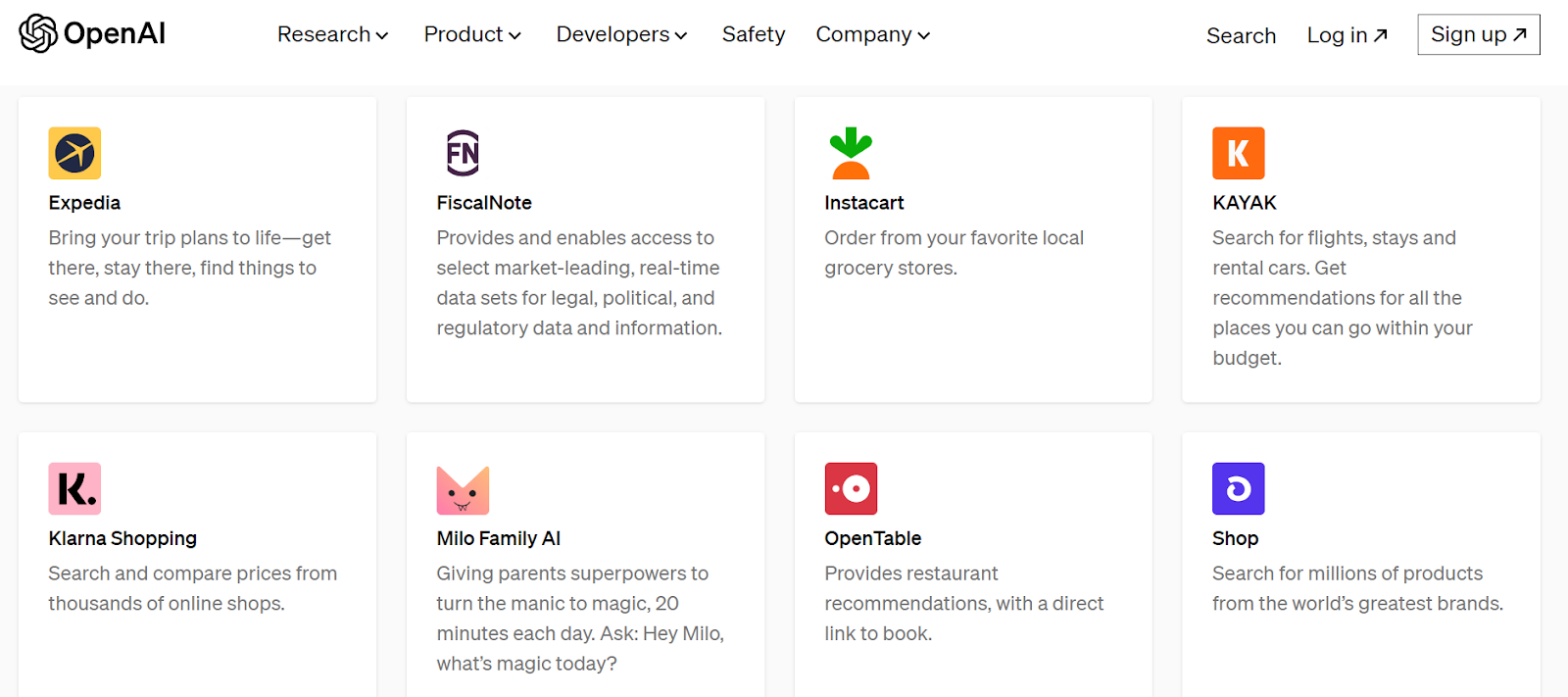The height and width of the screenshot is (697, 1568).
Task: Select the Klarna Shopping plugin title
Action: coord(122,538)
